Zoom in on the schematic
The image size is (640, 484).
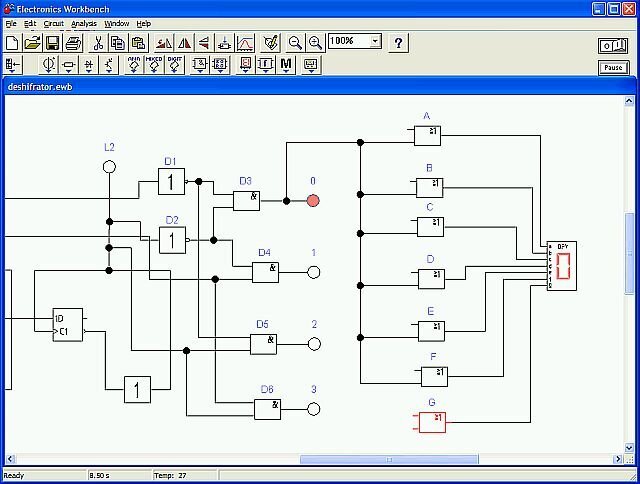[315, 42]
